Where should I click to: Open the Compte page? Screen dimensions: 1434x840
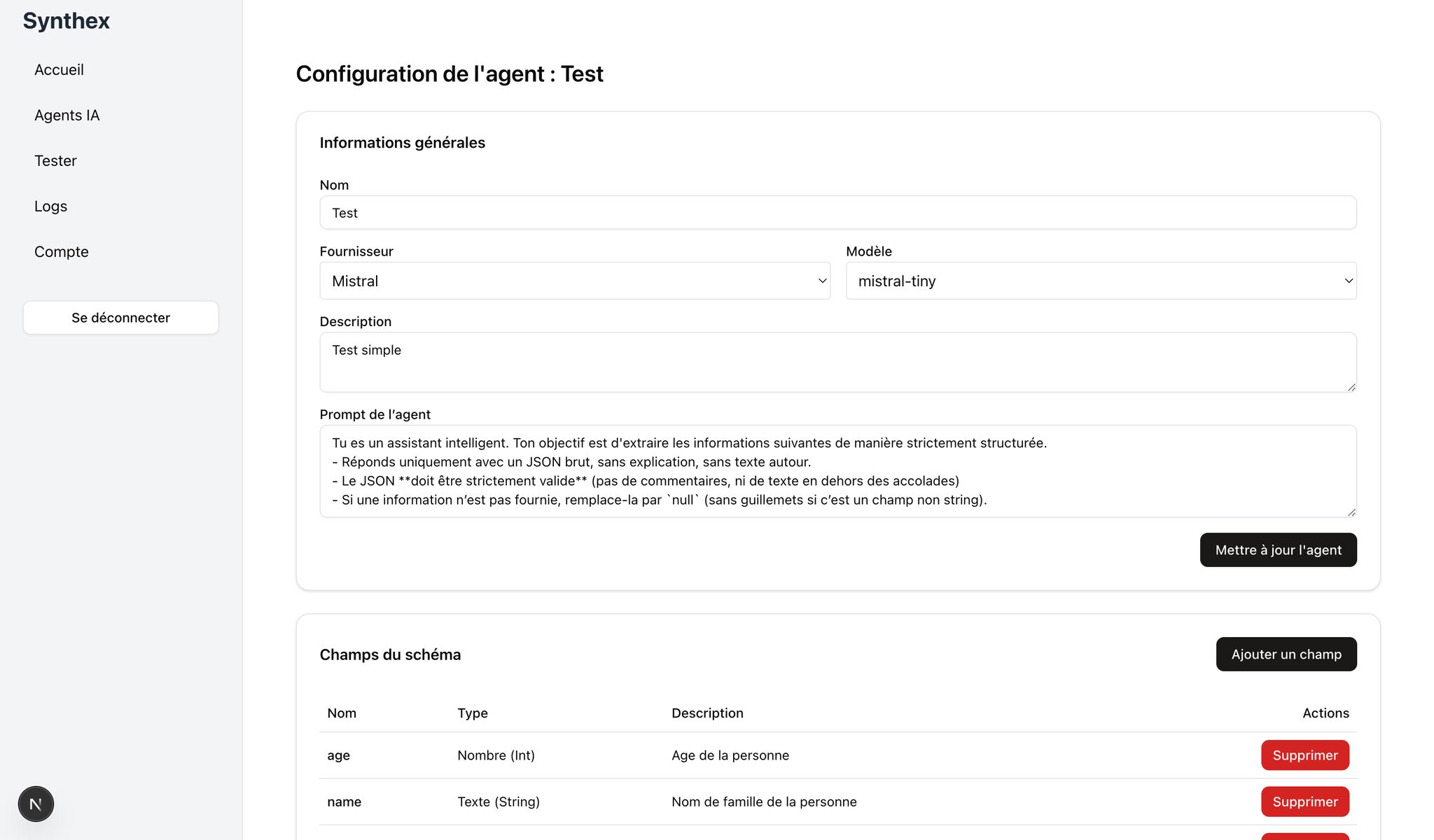62,252
